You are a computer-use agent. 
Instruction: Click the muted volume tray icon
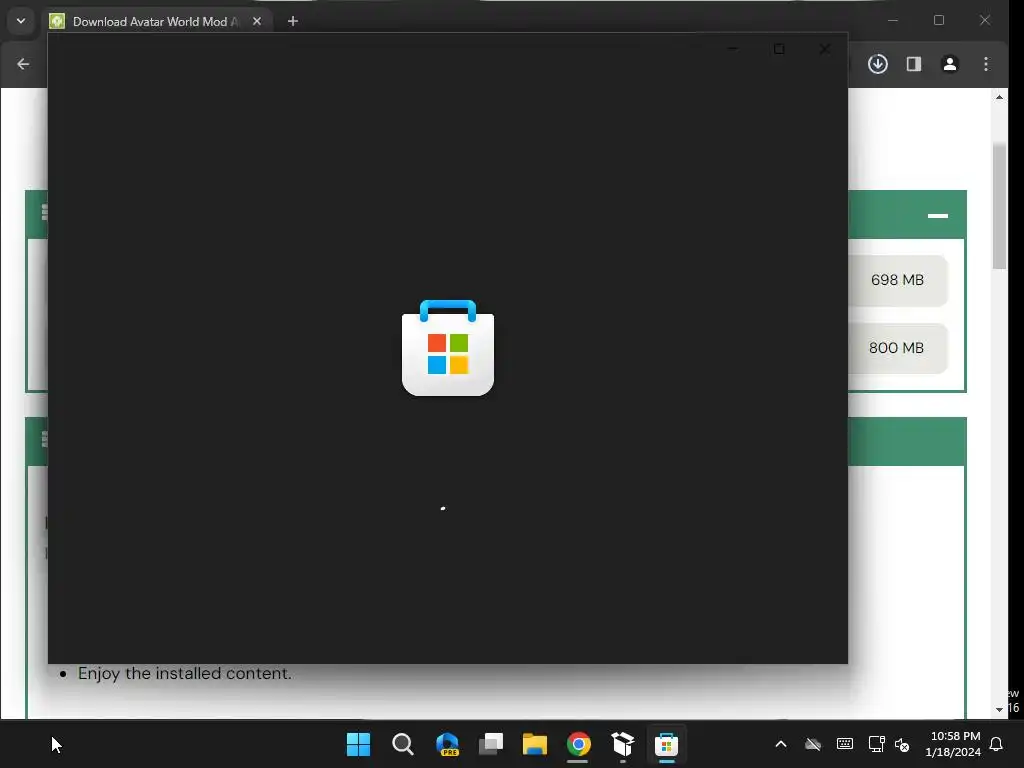tap(902, 745)
